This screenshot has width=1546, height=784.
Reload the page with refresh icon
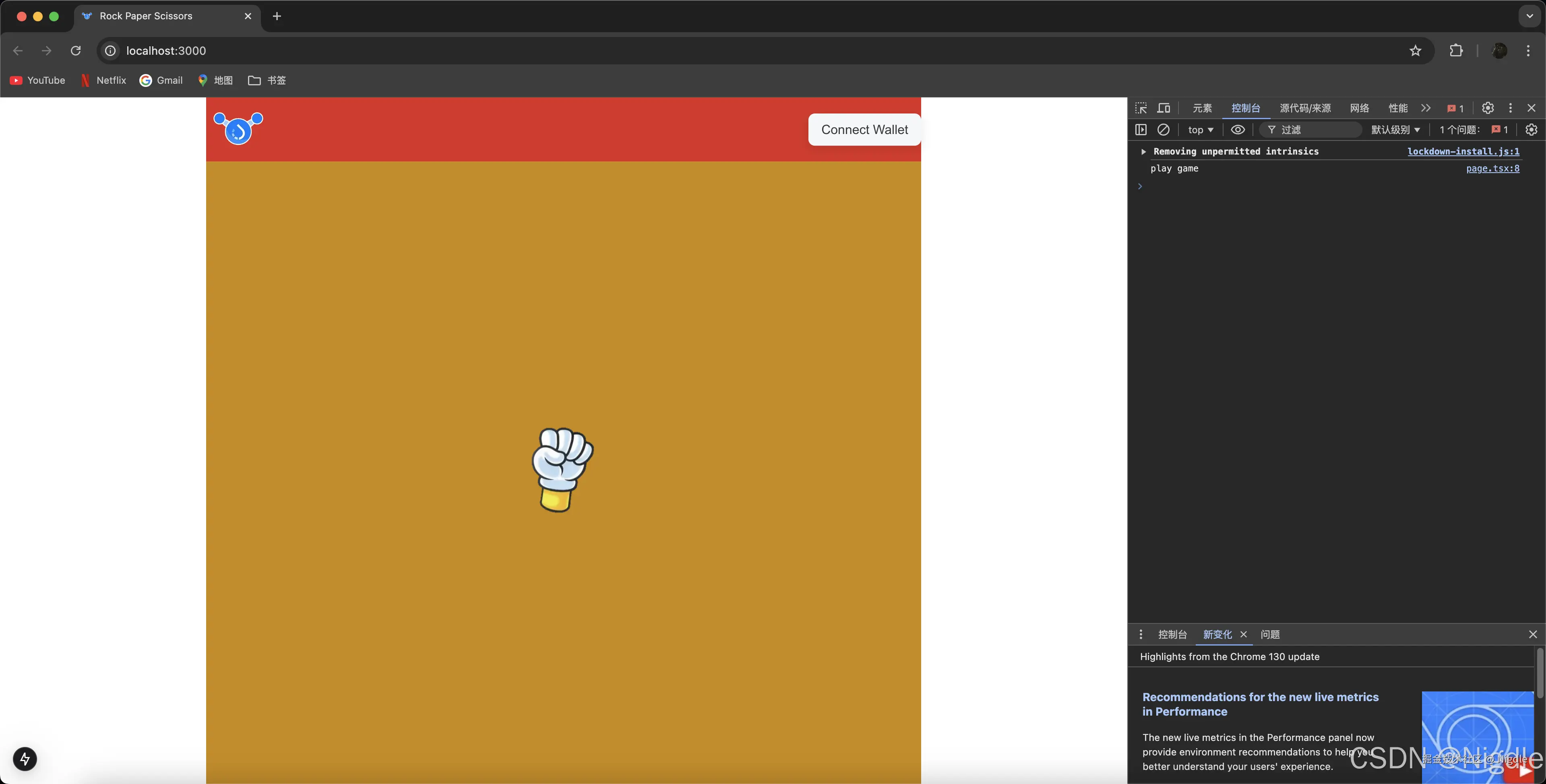point(76,51)
